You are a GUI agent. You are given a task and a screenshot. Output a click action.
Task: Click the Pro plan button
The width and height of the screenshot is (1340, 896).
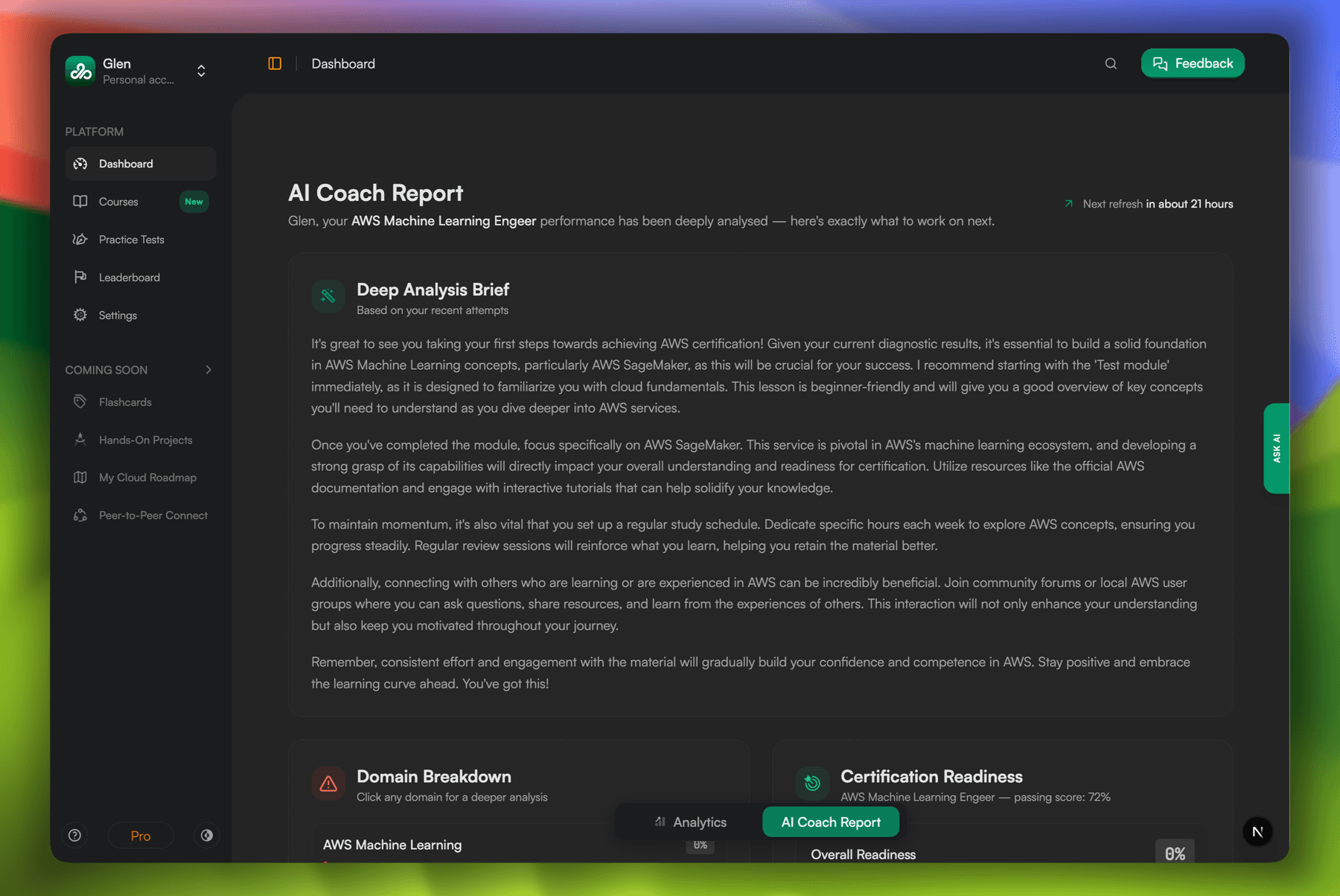[x=141, y=836]
